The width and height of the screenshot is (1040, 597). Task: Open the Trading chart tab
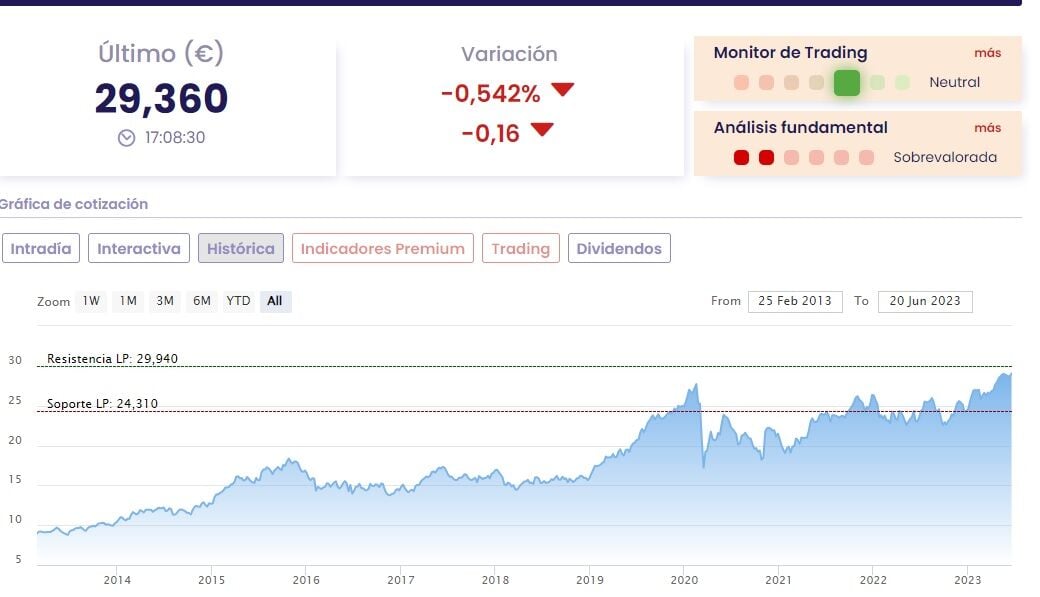pyautogui.click(x=520, y=249)
